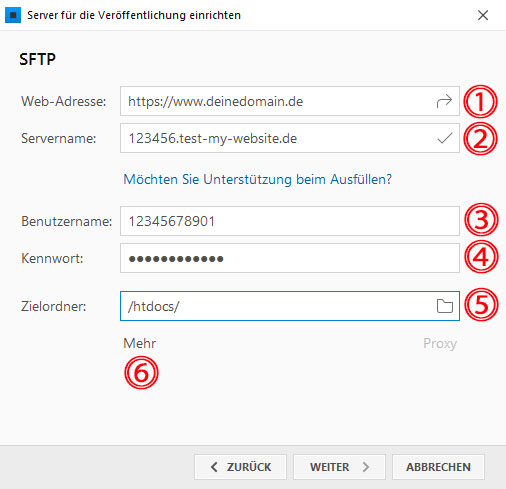
Task: Click into the Zielordner field
Action: click(290, 306)
